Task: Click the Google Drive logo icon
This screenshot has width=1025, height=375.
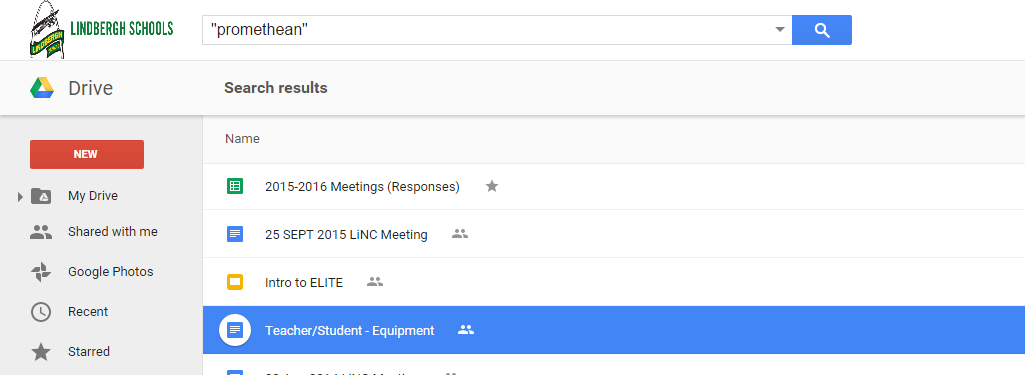Action: 42,88
